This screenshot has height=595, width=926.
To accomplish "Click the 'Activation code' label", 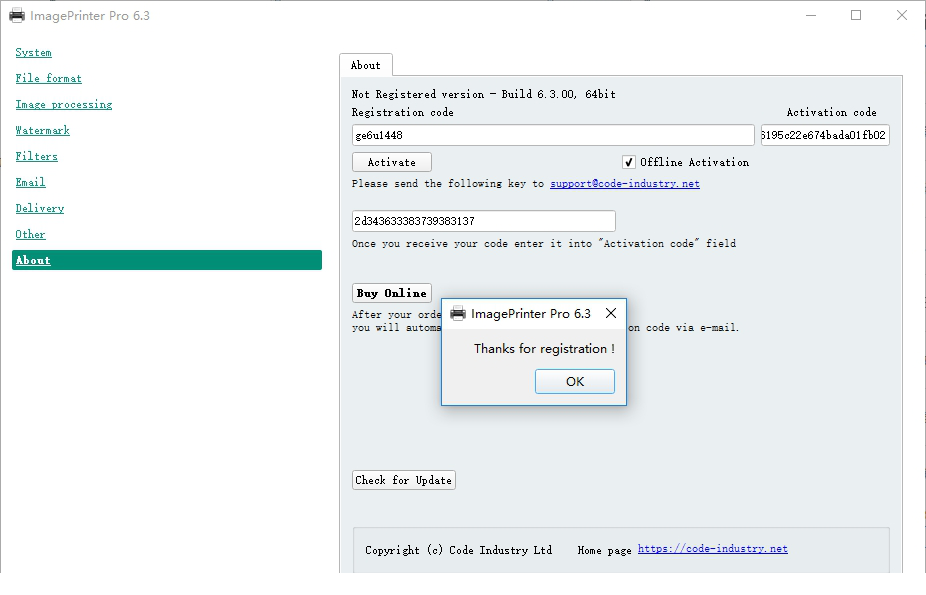I will click(x=832, y=112).
